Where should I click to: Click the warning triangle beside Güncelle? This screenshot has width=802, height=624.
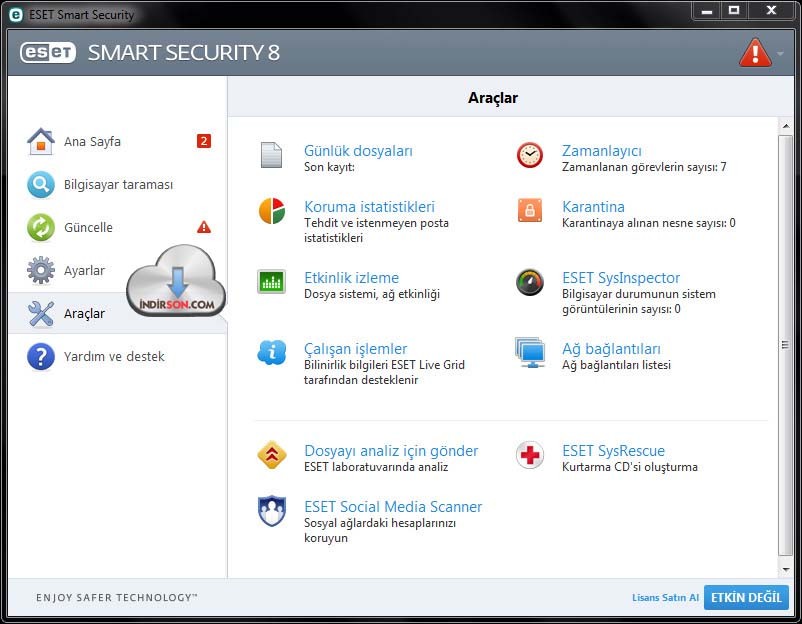[204, 227]
